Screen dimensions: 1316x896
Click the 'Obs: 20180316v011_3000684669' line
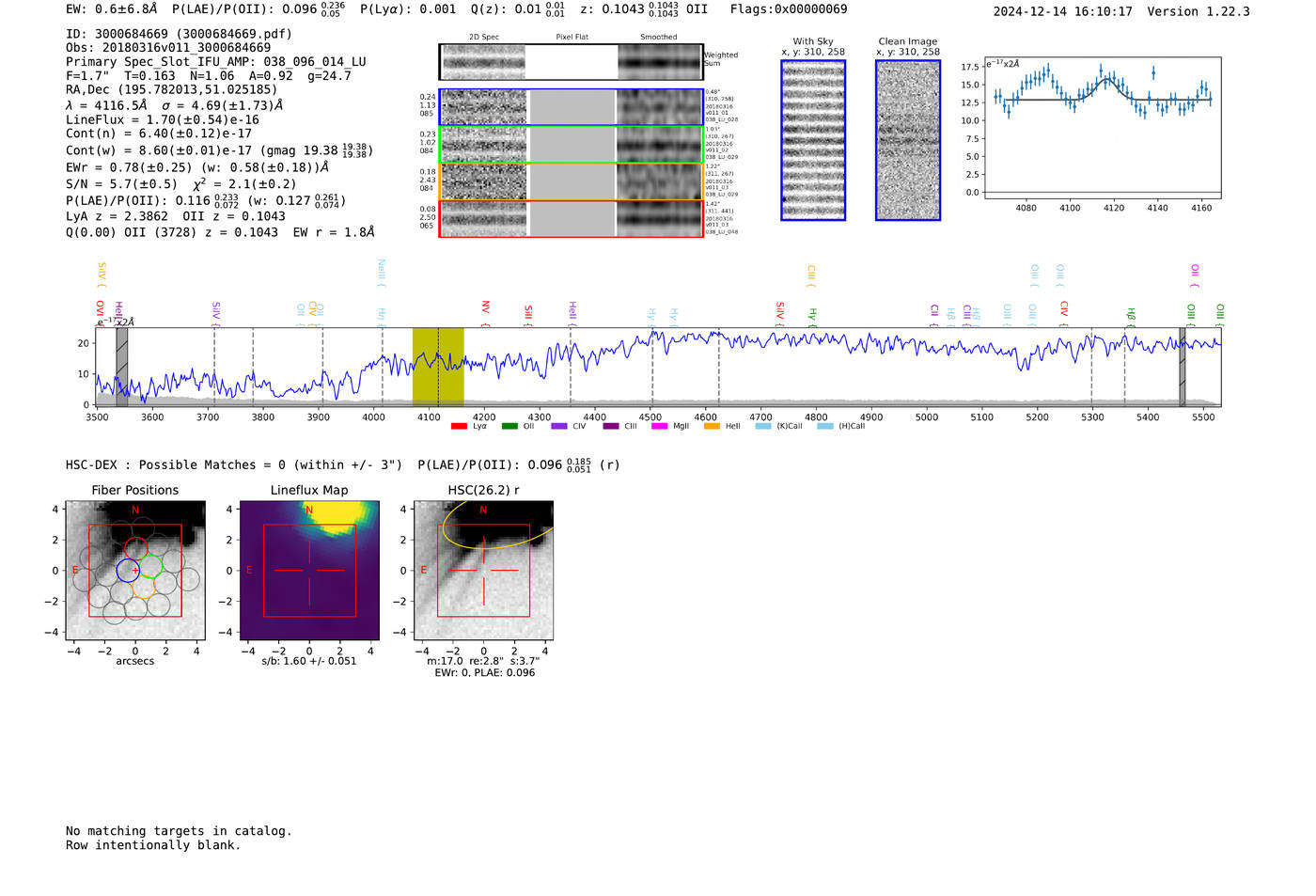[x=168, y=48]
